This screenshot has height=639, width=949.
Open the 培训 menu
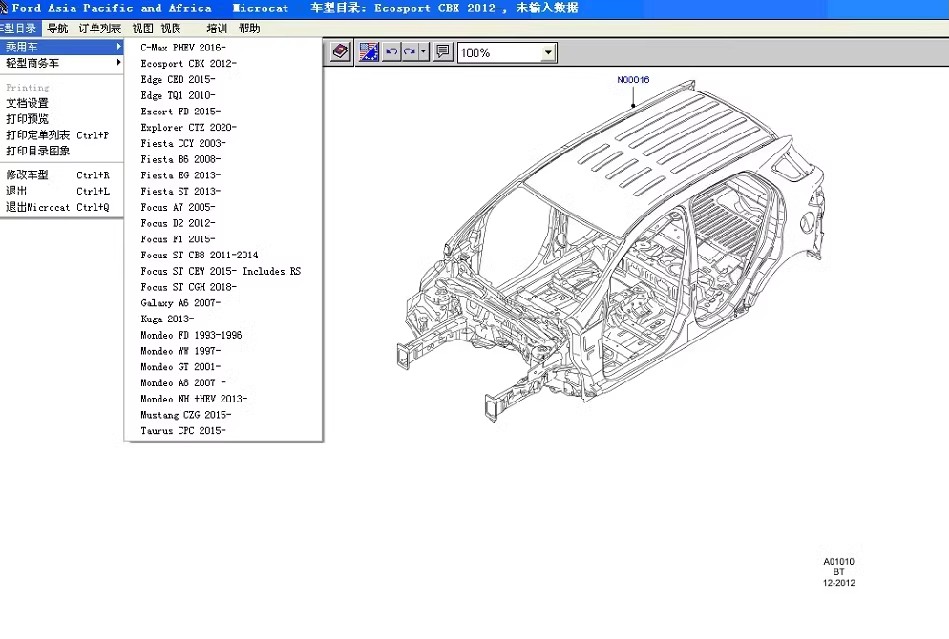216,28
